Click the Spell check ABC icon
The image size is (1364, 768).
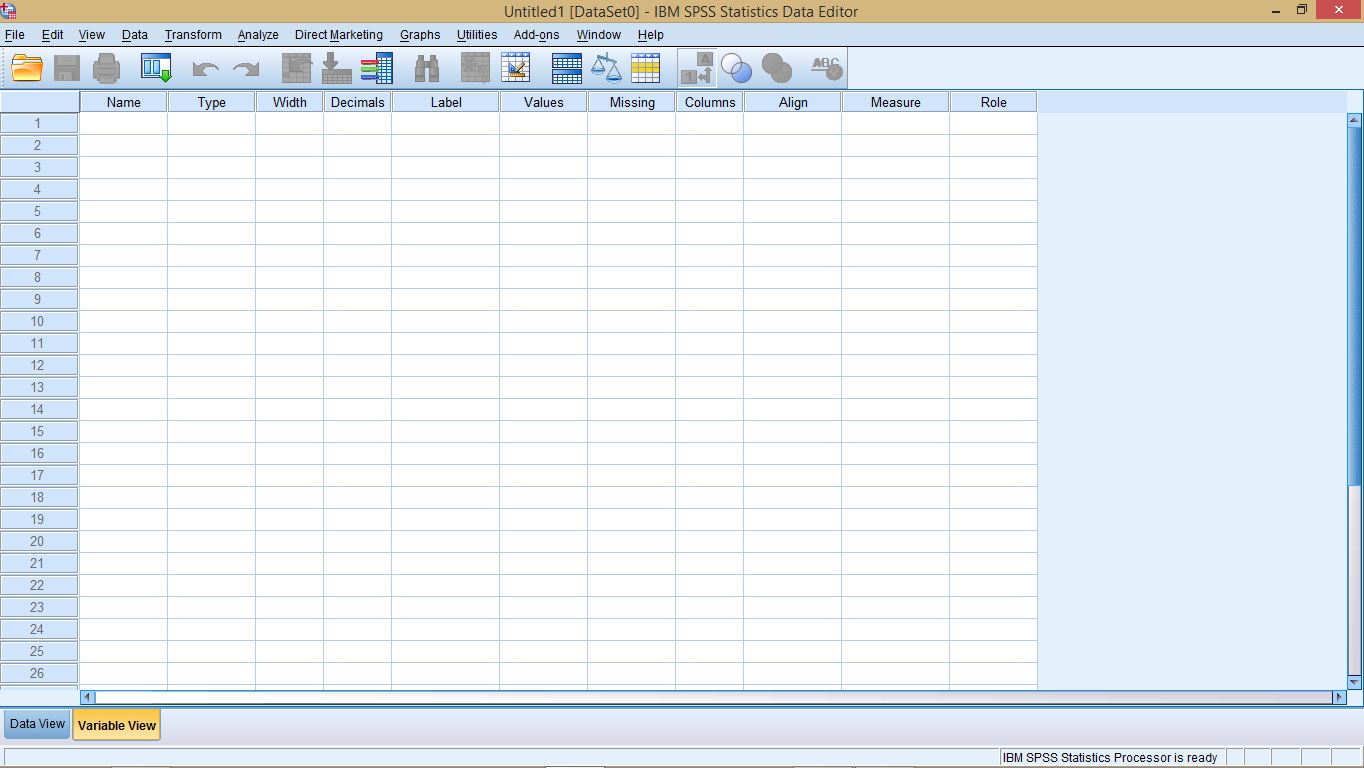(x=827, y=68)
